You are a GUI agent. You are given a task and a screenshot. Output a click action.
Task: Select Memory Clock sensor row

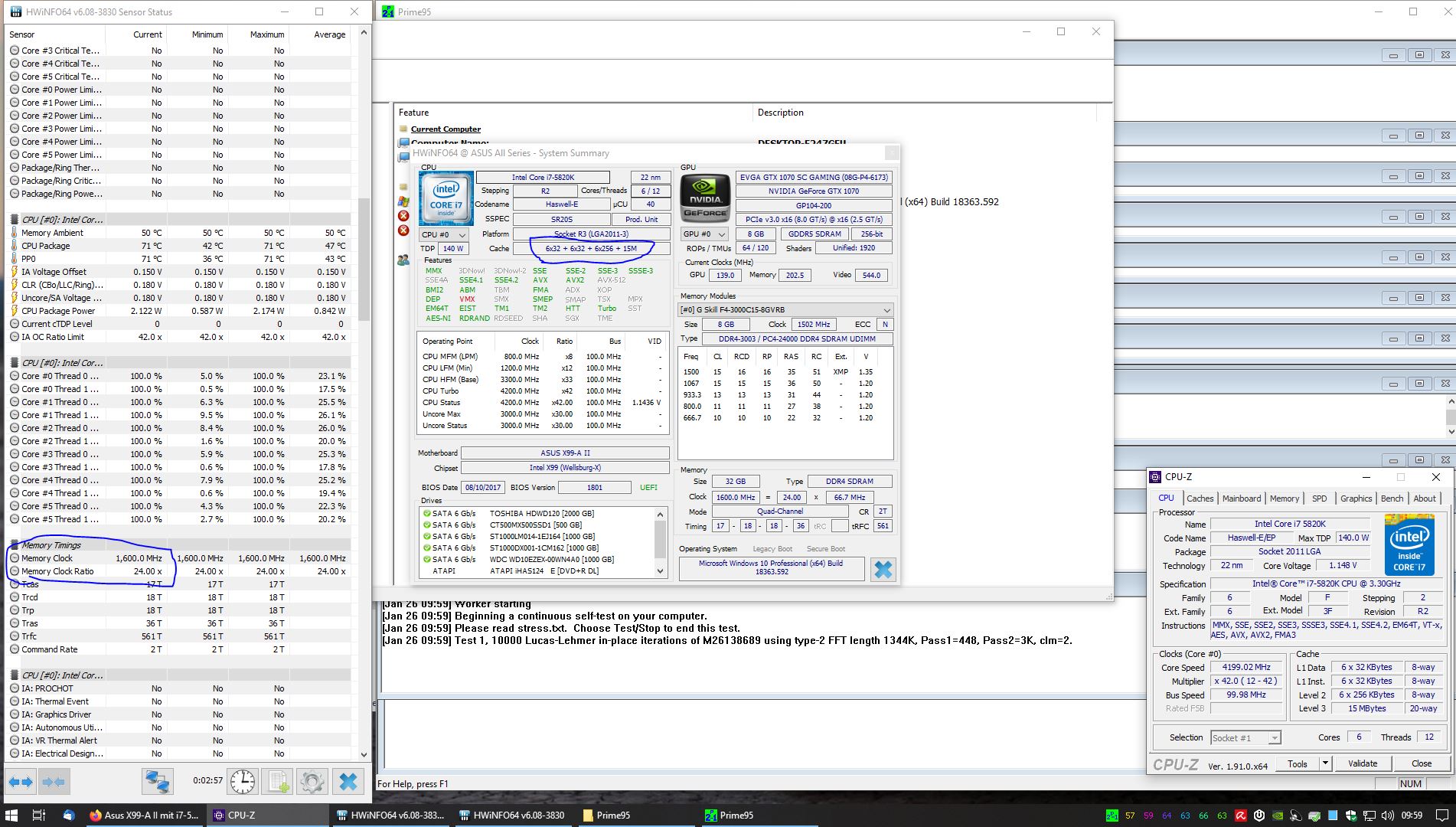pyautogui.click(x=178, y=558)
